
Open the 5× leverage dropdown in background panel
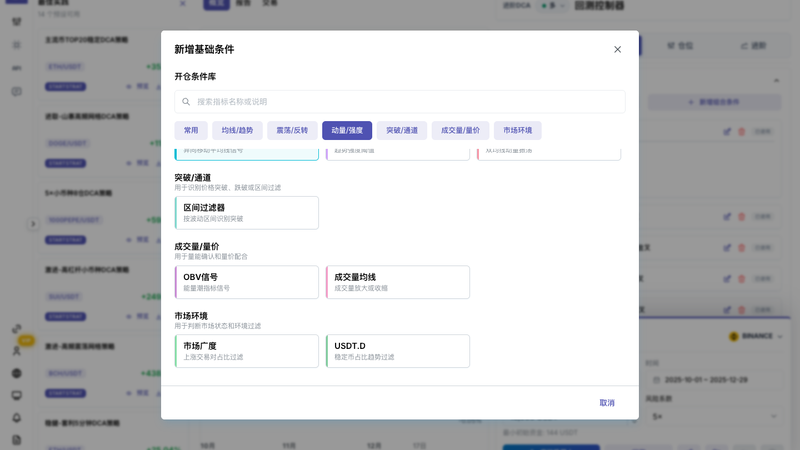coord(714,417)
